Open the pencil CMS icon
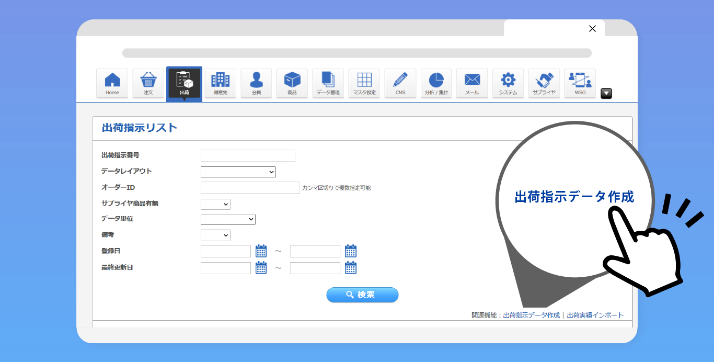The height and width of the screenshot is (362, 714). pyautogui.click(x=400, y=83)
